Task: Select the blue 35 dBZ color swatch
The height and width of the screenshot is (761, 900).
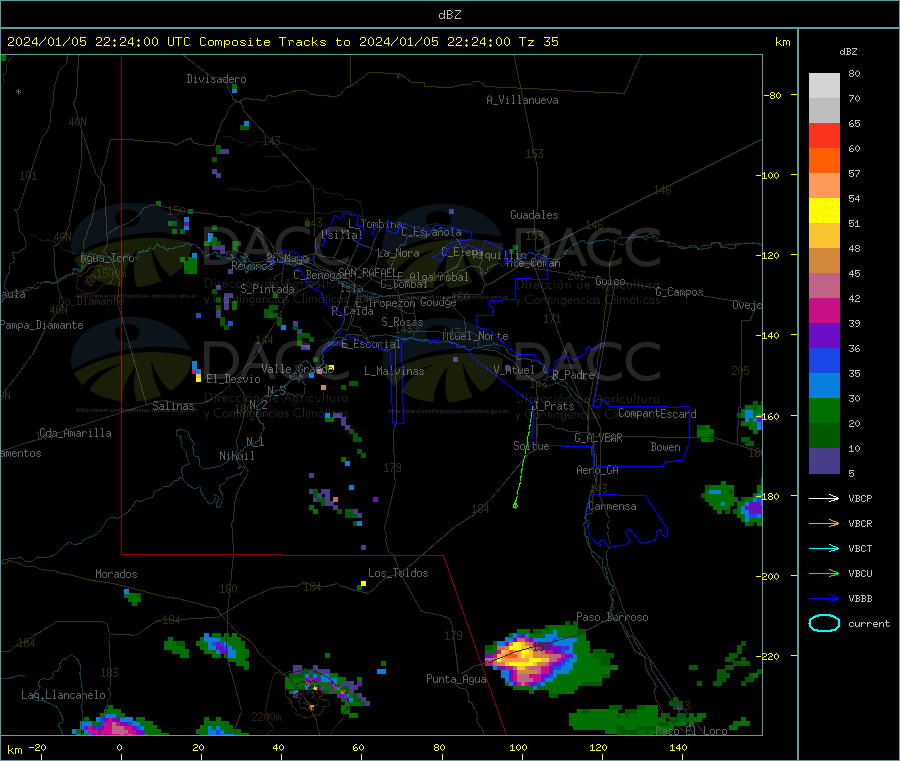Action: (824, 360)
